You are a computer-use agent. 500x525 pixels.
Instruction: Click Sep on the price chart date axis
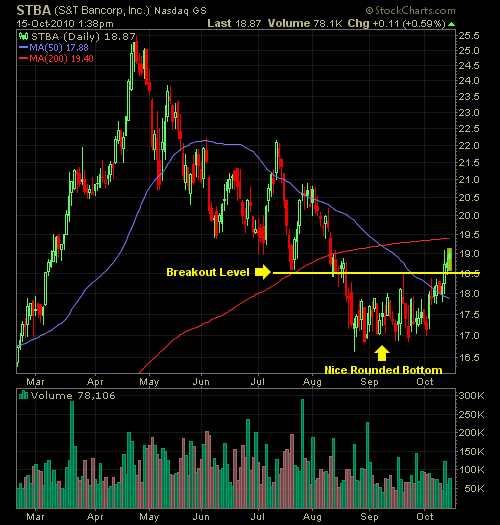click(369, 382)
